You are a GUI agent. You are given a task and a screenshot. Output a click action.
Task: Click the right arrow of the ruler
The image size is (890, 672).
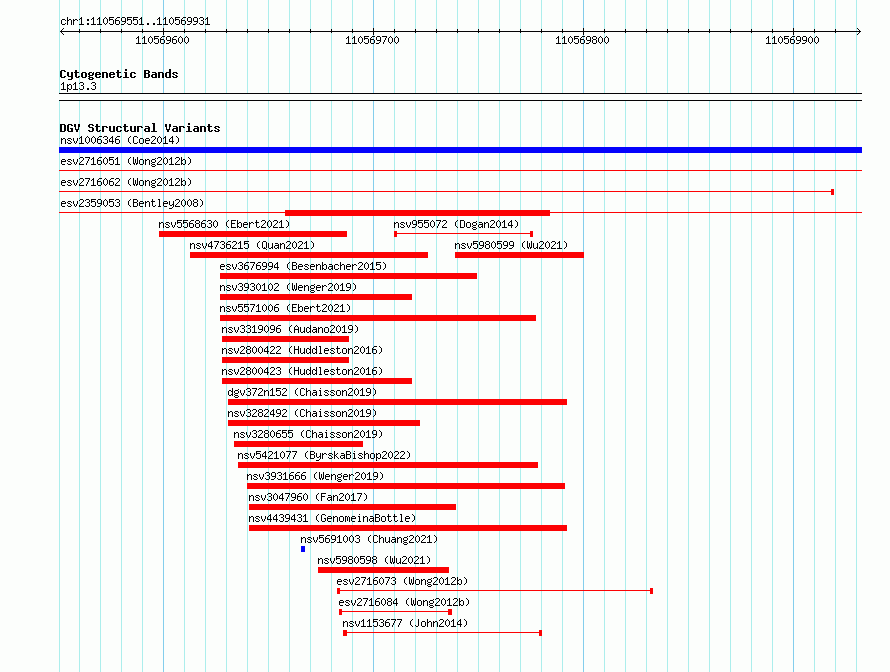click(859, 31)
